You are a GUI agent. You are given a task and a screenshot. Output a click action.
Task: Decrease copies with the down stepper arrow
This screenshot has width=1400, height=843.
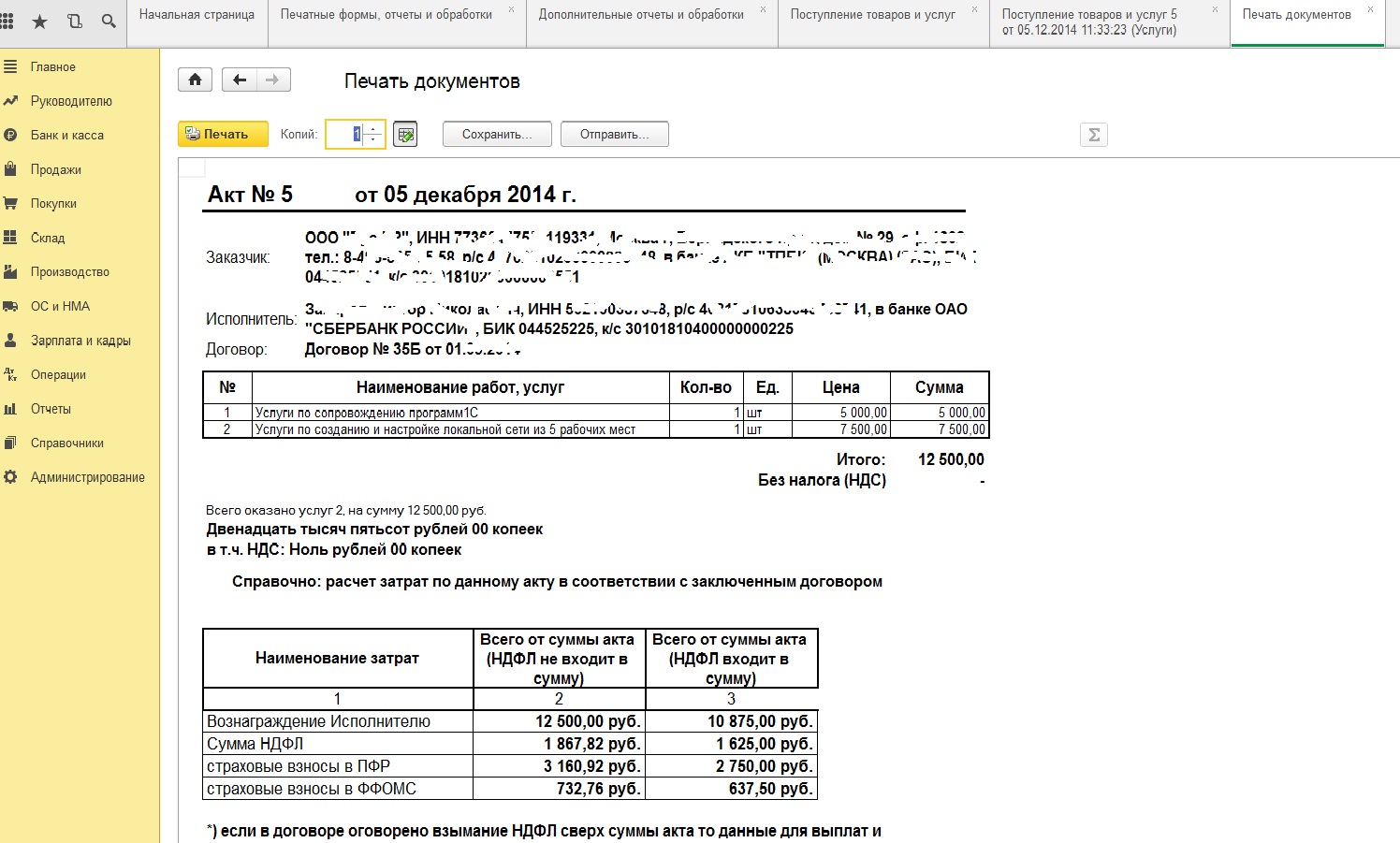pos(373,140)
